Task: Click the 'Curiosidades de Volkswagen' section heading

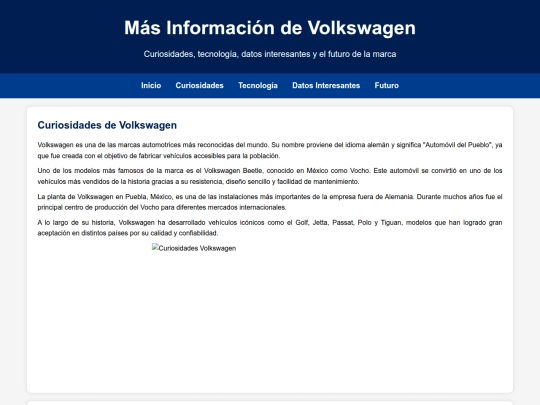Action: click(107, 125)
